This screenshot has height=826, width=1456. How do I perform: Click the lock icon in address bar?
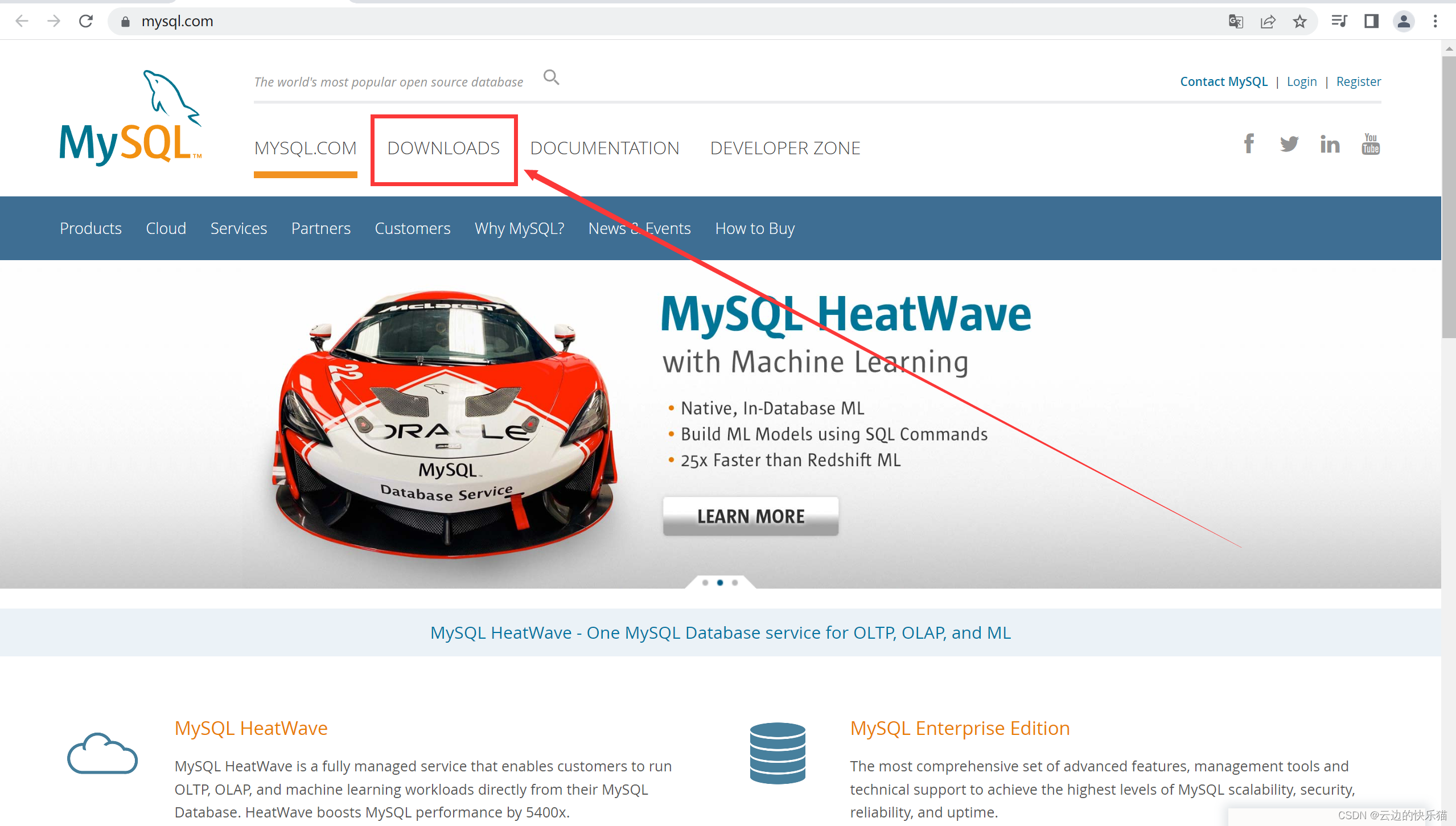[x=125, y=22]
